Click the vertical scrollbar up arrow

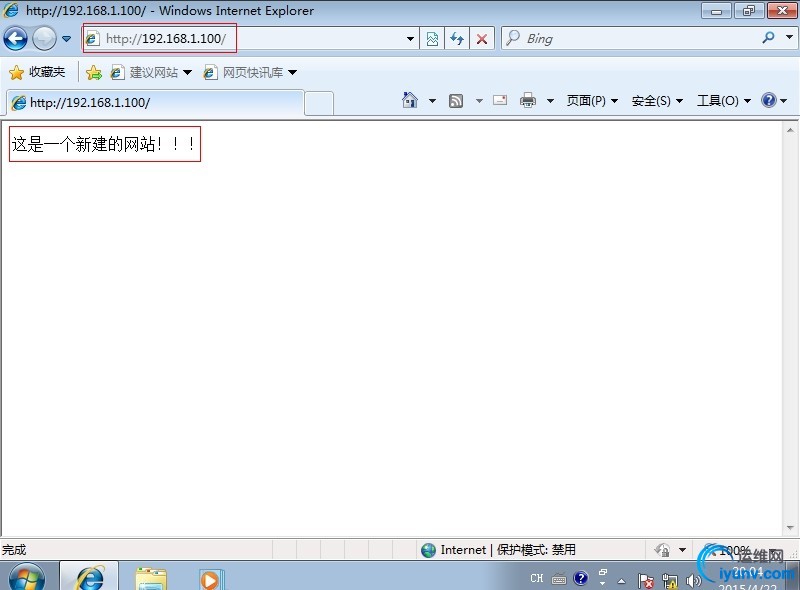click(x=790, y=130)
